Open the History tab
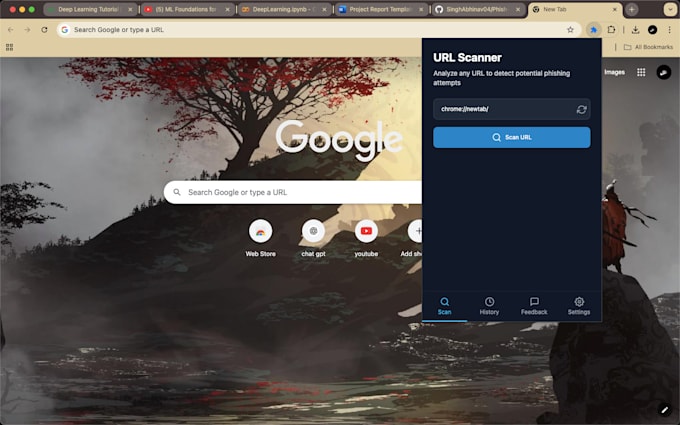The height and width of the screenshot is (425, 680). tap(489, 306)
